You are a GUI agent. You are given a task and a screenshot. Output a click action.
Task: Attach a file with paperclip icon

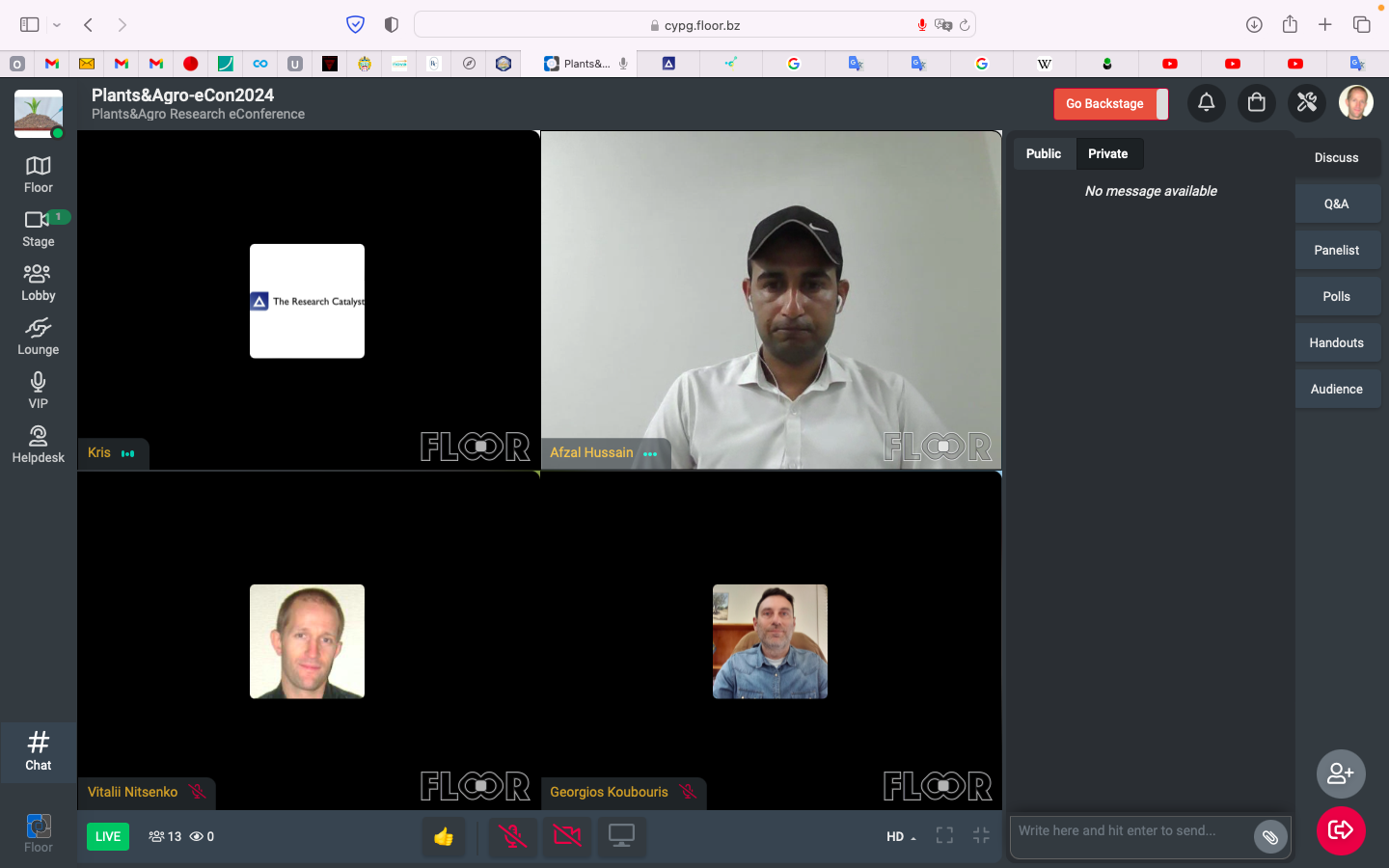tap(1270, 837)
